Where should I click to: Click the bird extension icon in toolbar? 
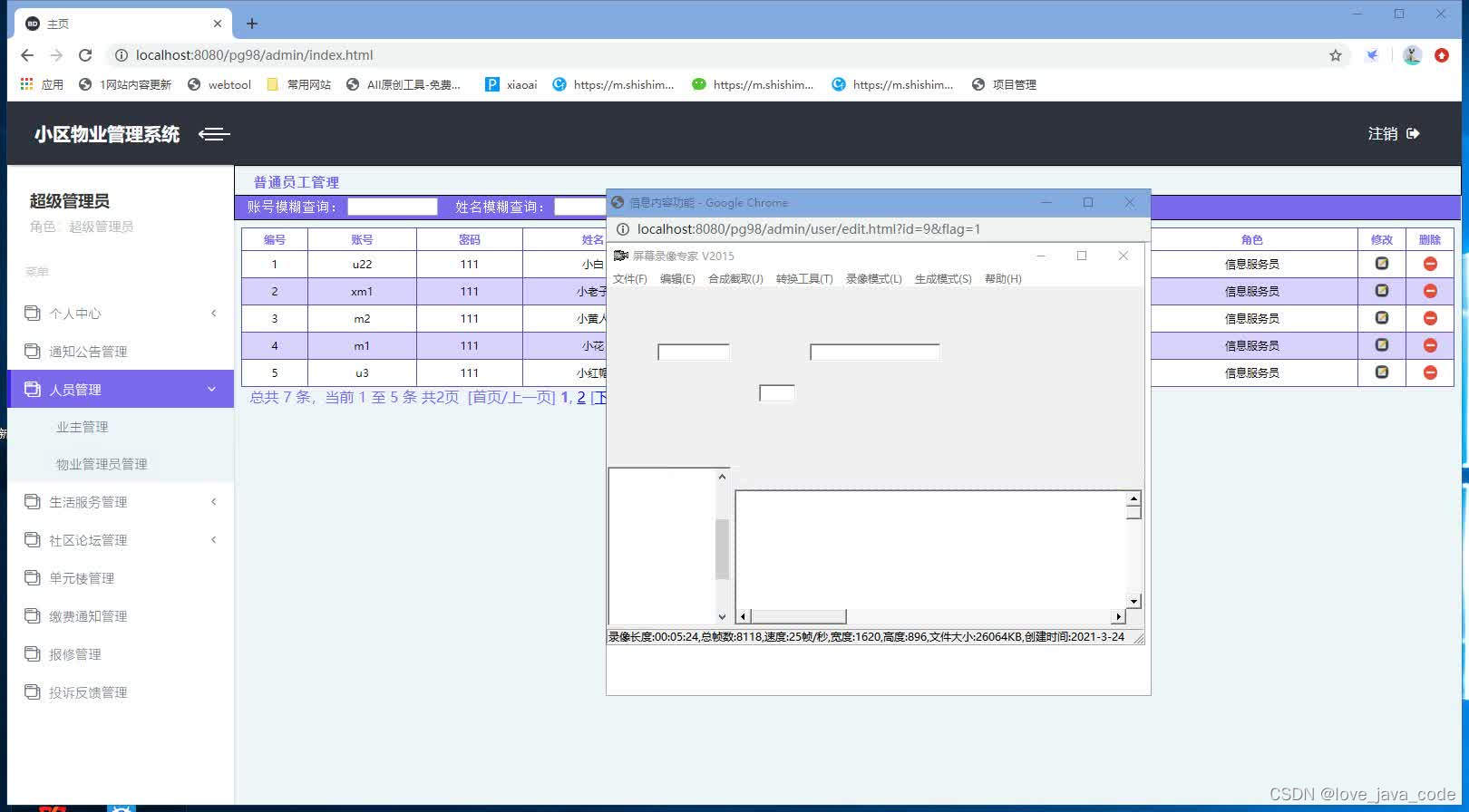pos(1373,55)
